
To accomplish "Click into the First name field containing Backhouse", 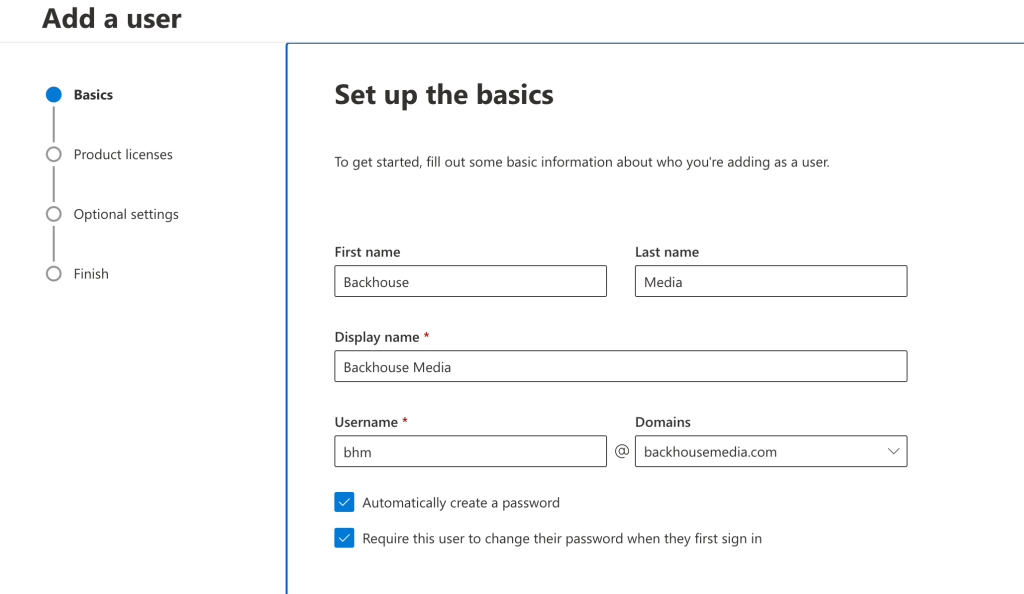I will [x=470, y=282].
